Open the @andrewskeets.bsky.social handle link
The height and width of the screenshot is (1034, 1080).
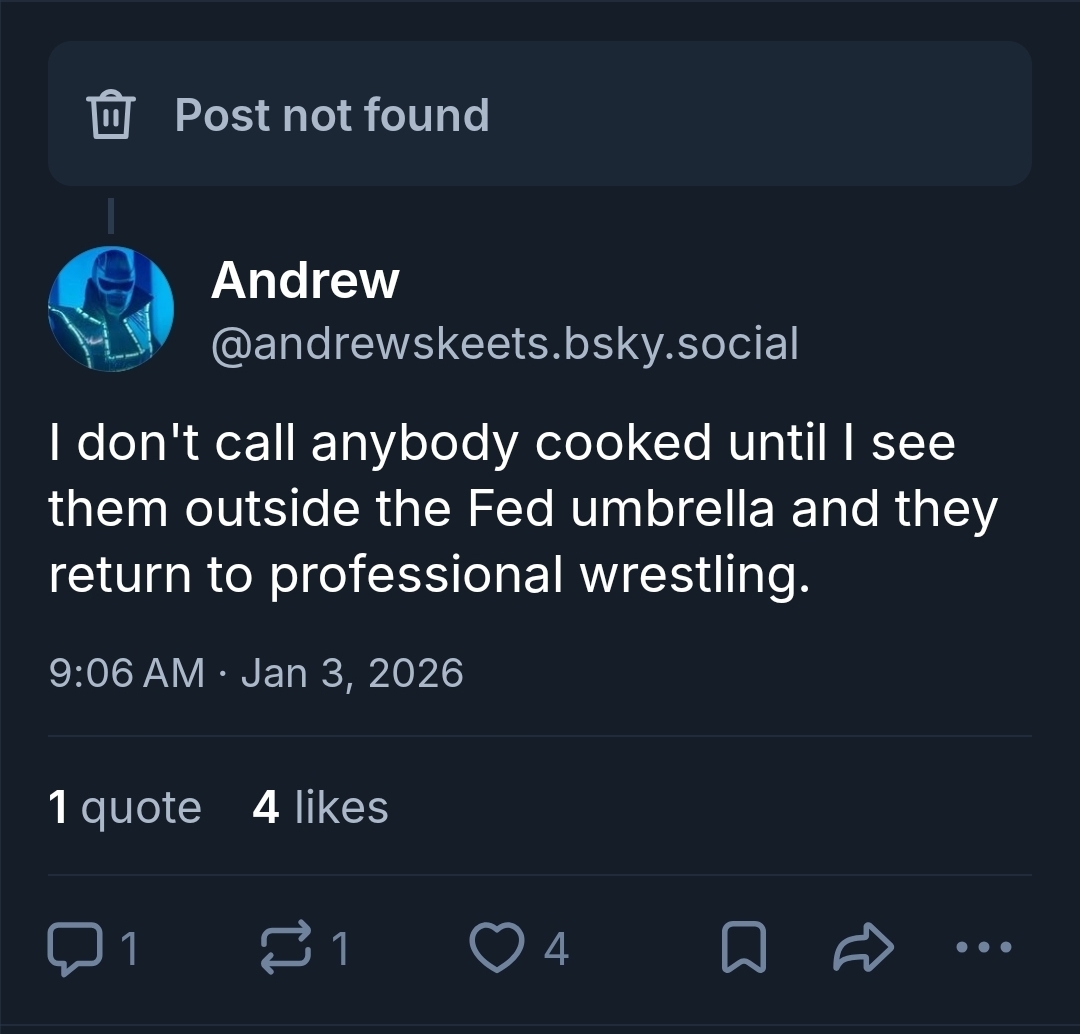click(505, 343)
